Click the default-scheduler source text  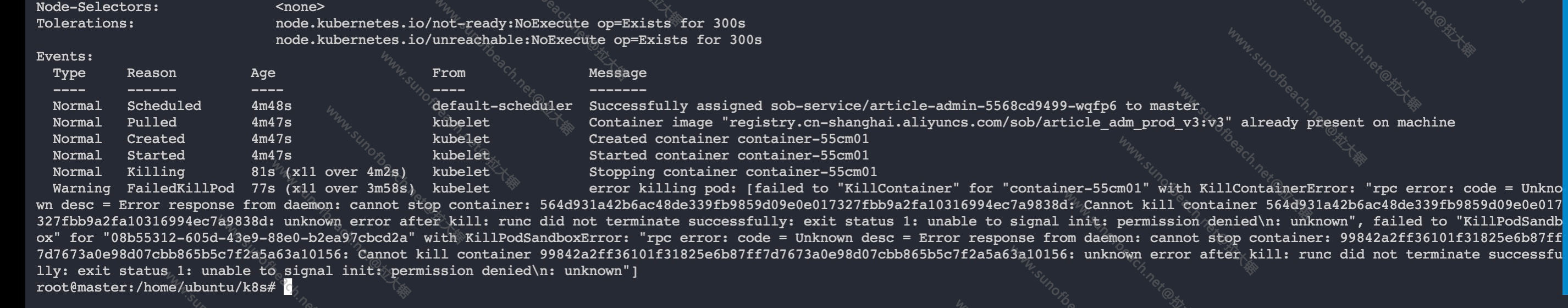[x=502, y=106]
